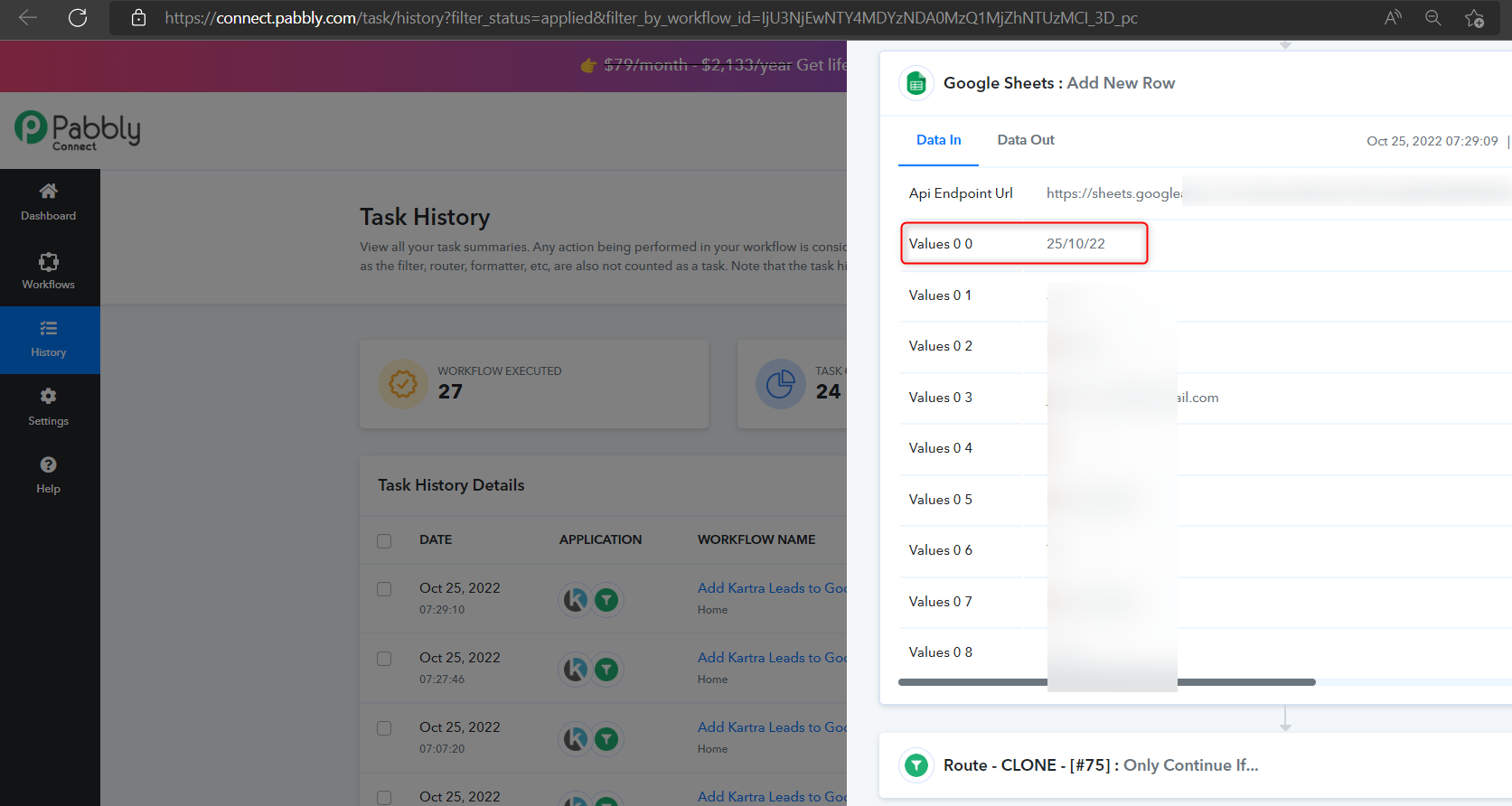Viewport: 1512px width, 806px height.
Task: Click the Values 0 1 label
Action: coord(941,295)
